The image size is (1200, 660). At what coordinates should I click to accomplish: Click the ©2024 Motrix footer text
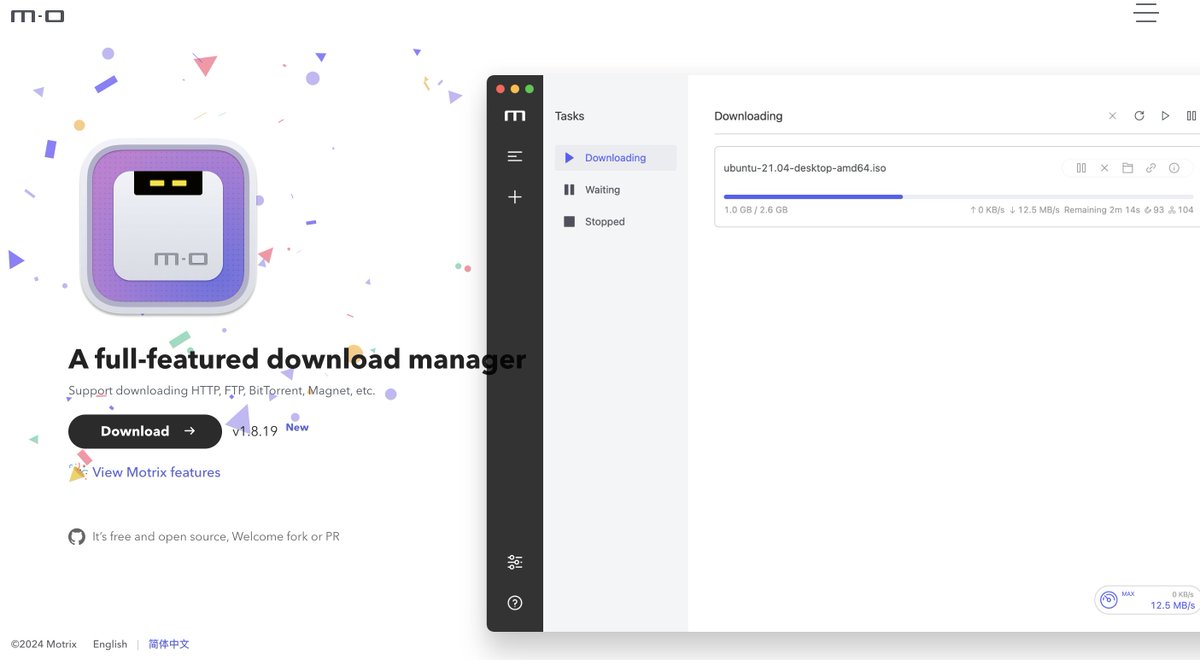pyautogui.click(x=44, y=644)
